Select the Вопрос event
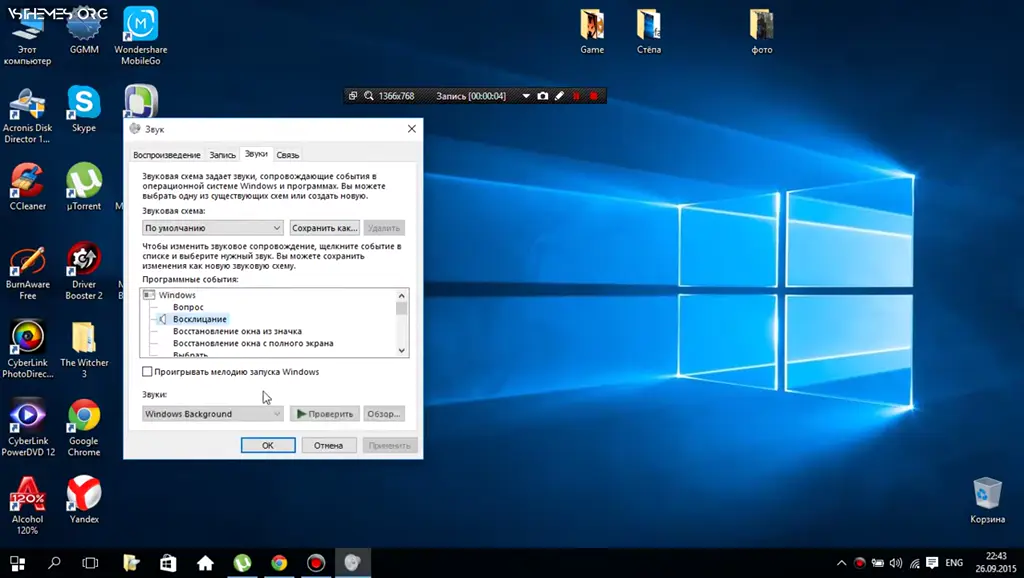Screen dimensions: 1024x578 188,307
